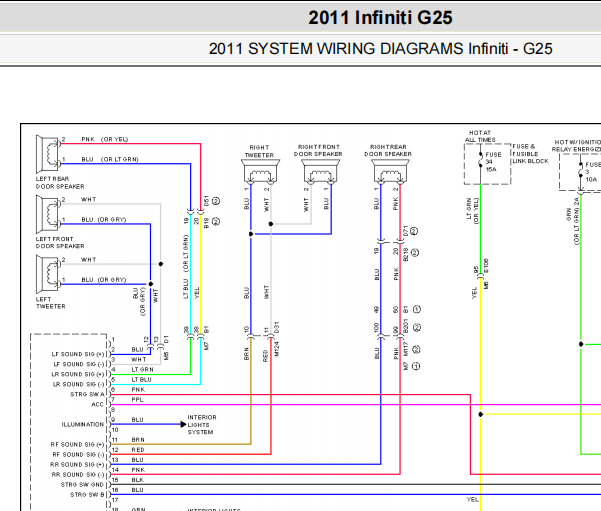The height and width of the screenshot is (511, 601).
Task: Click the 2011 SYSTEM WIRING DIAGRAMS heading
Action: pyautogui.click(x=380, y=49)
